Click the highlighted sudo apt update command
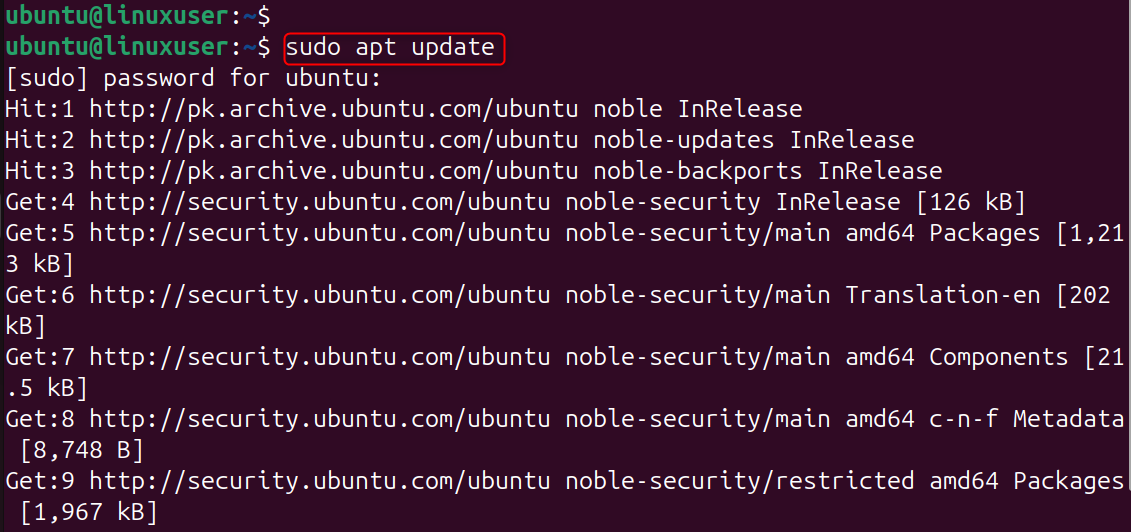 click(390, 47)
